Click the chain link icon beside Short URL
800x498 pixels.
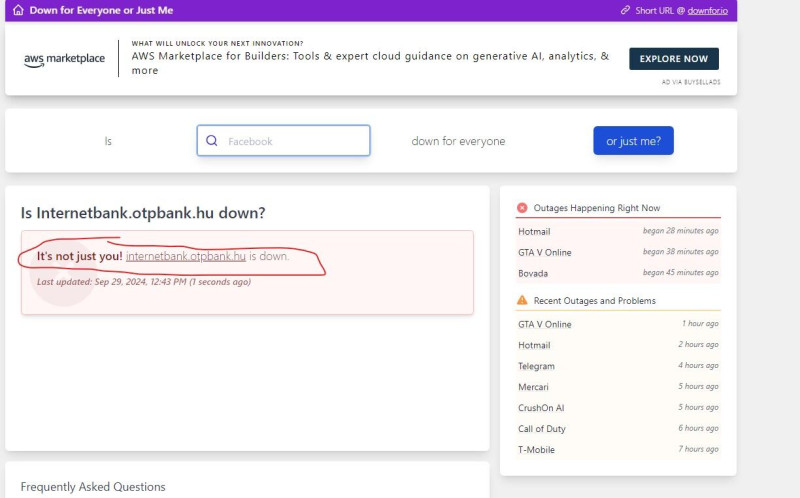coord(625,10)
